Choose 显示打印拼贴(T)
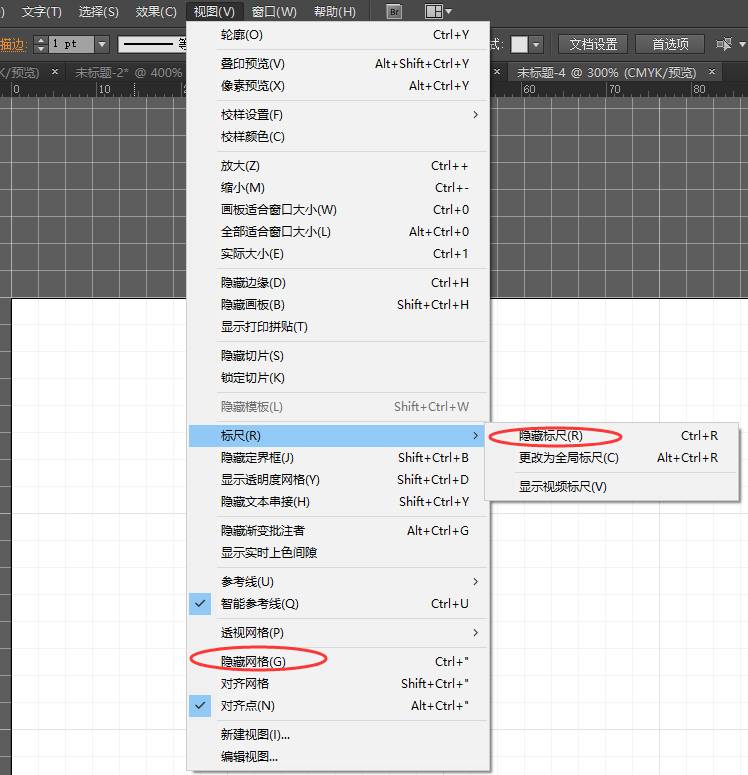Image resolution: width=748 pixels, height=775 pixels. point(339,327)
